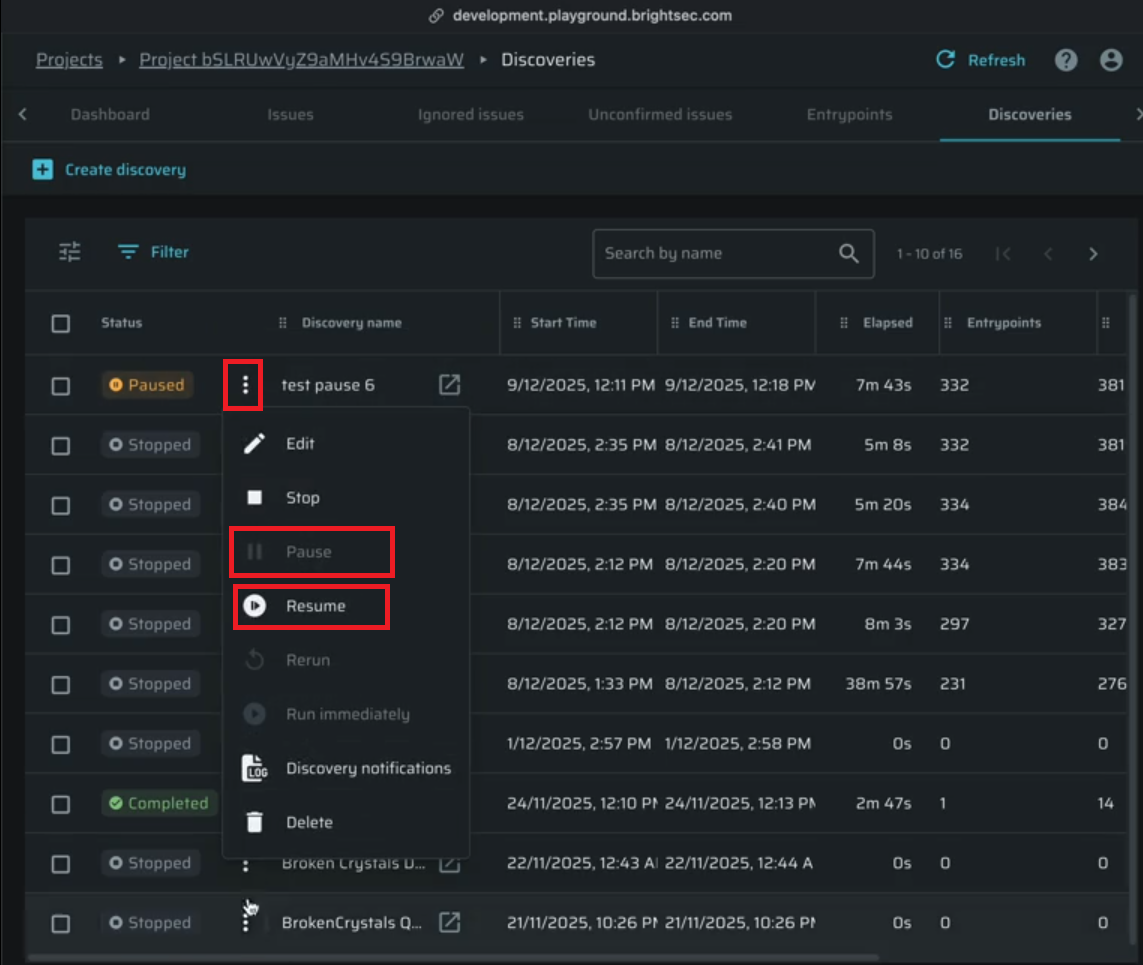Click drag handle of the Elapsed column

click(x=844, y=323)
